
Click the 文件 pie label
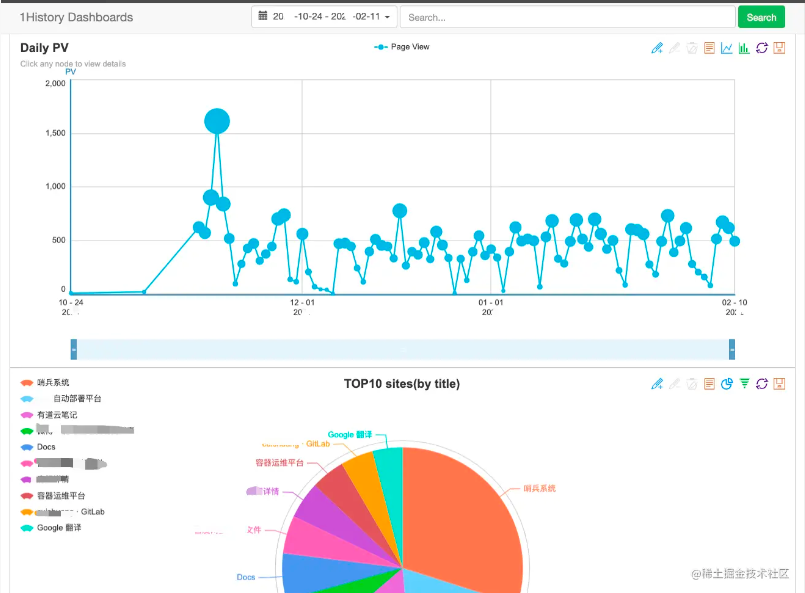pyautogui.click(x=254, y=530)
